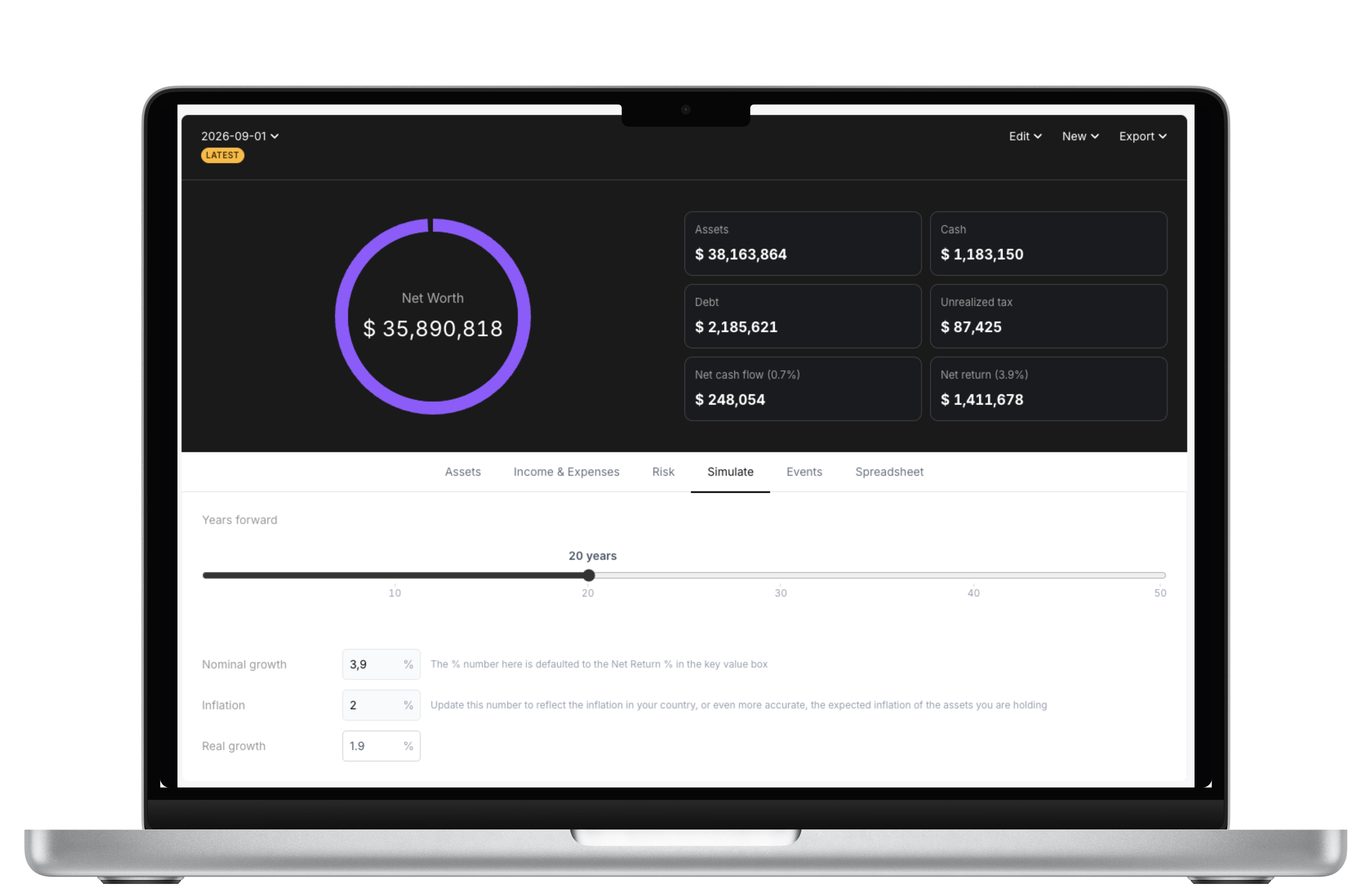Focus the Real growth field
Image resolution: width=1372 pixels, height=892 pixels.
(x=381, y=746)
